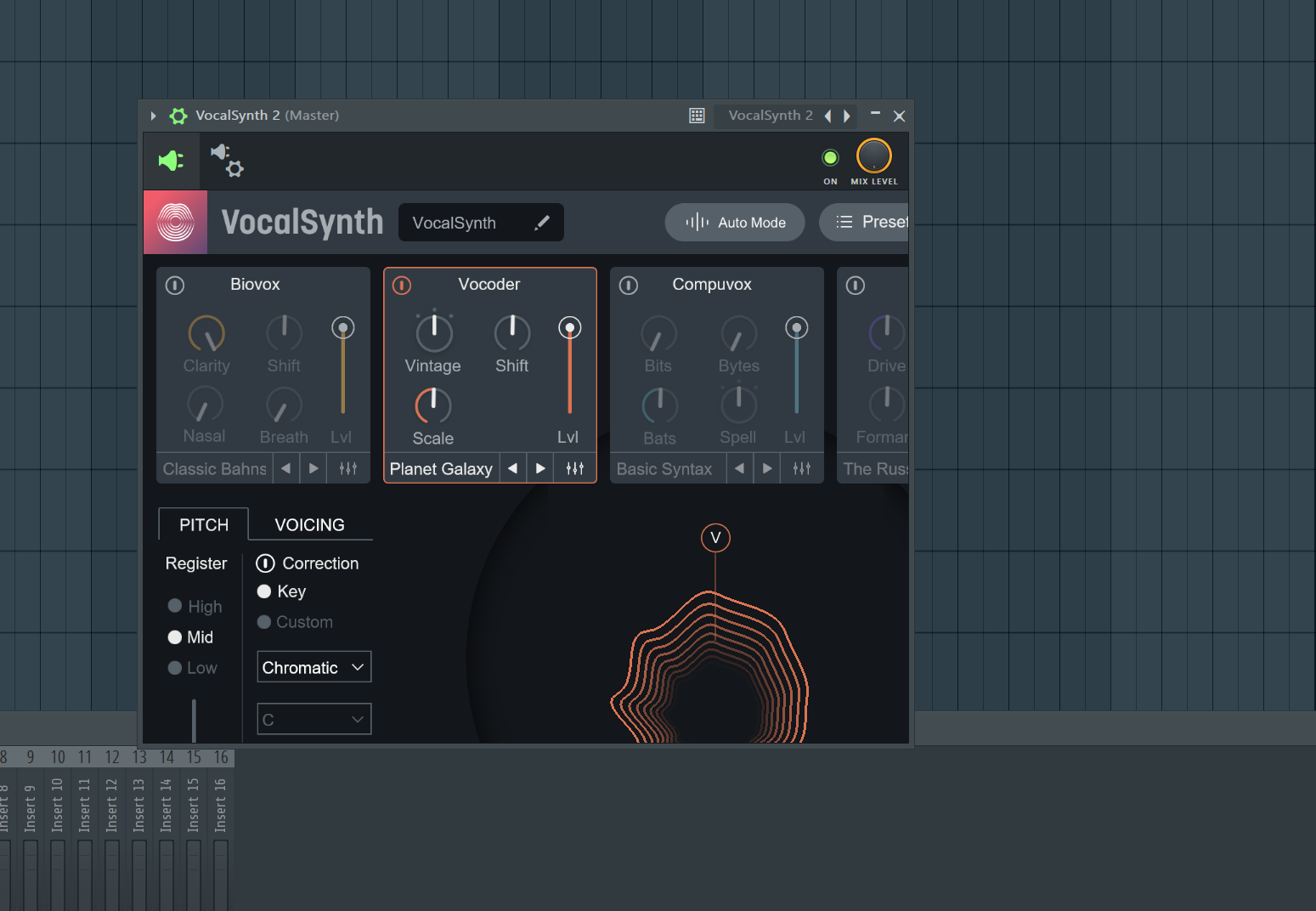
Task: Open the C key dropdown
Action: 313,718
